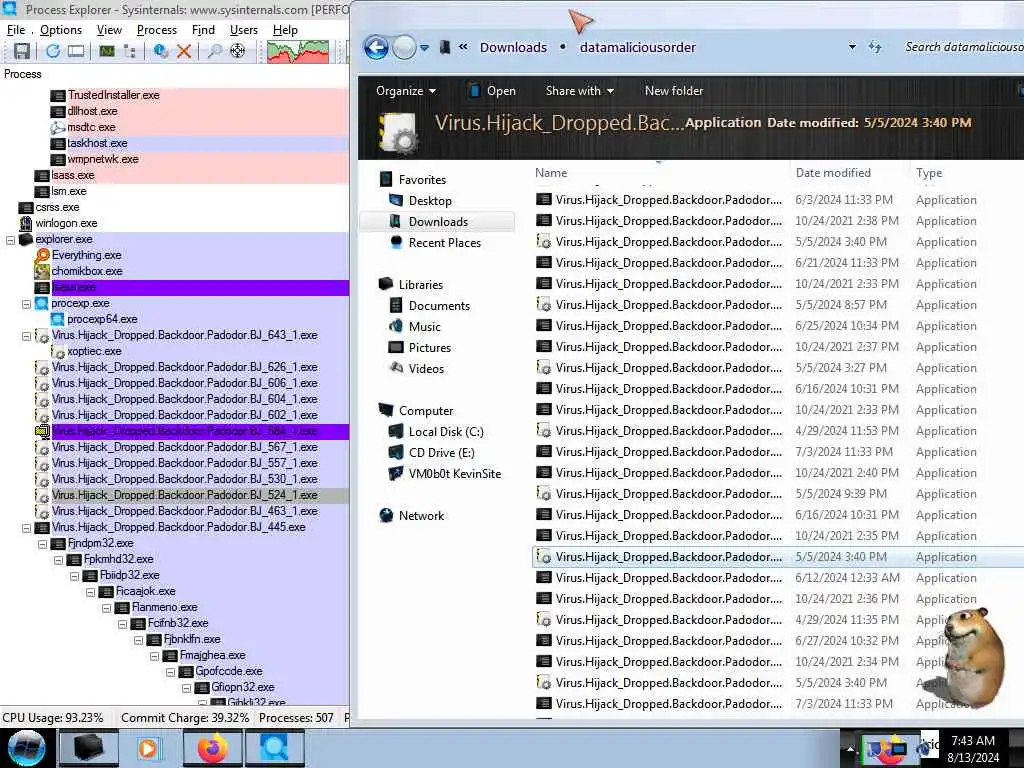Collapse the explorer.exe process tree
Image resolution: width=1024 pixels, height=768 pixels.
[x=10, y=240]
